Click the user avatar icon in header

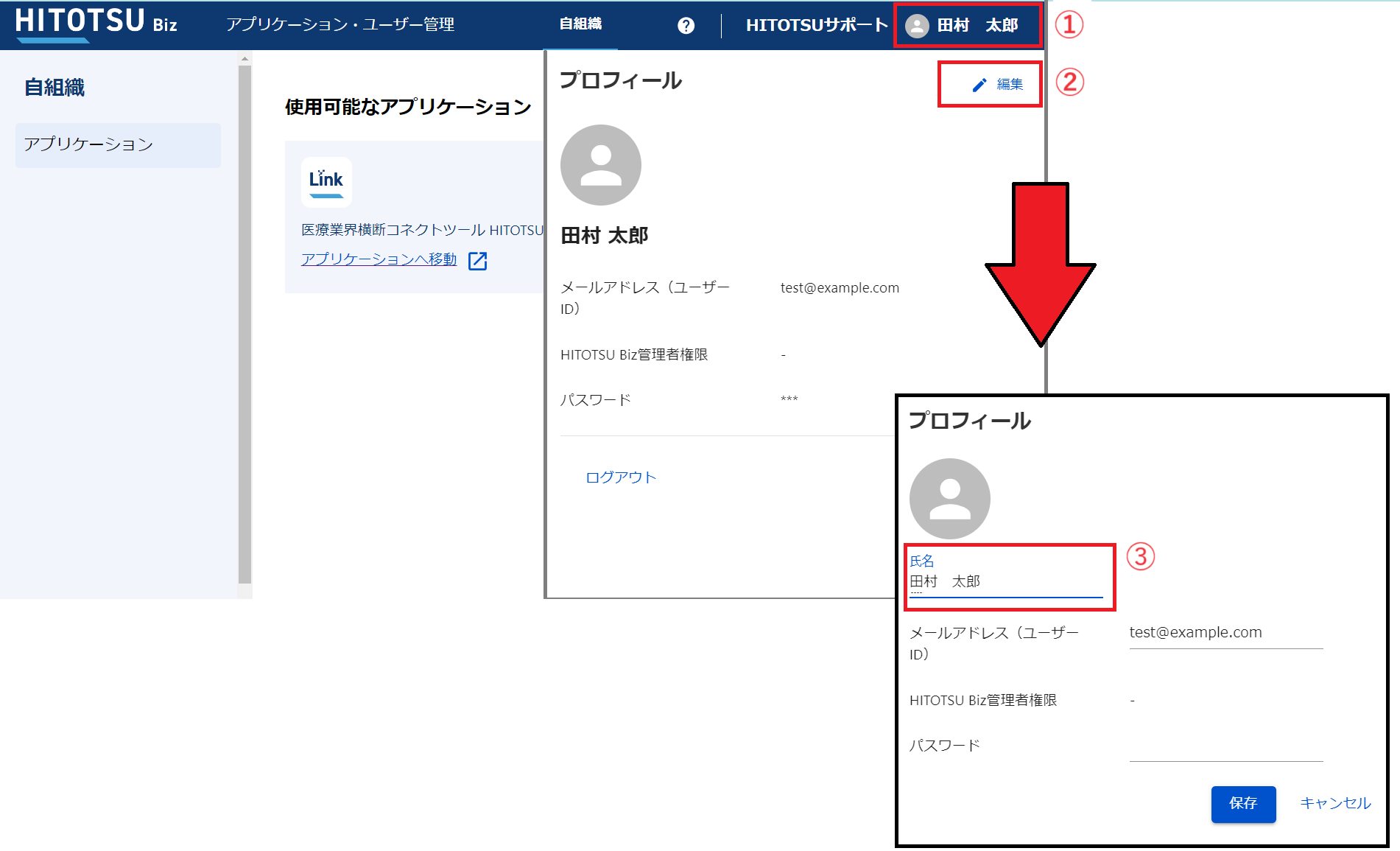pos(917,26)
